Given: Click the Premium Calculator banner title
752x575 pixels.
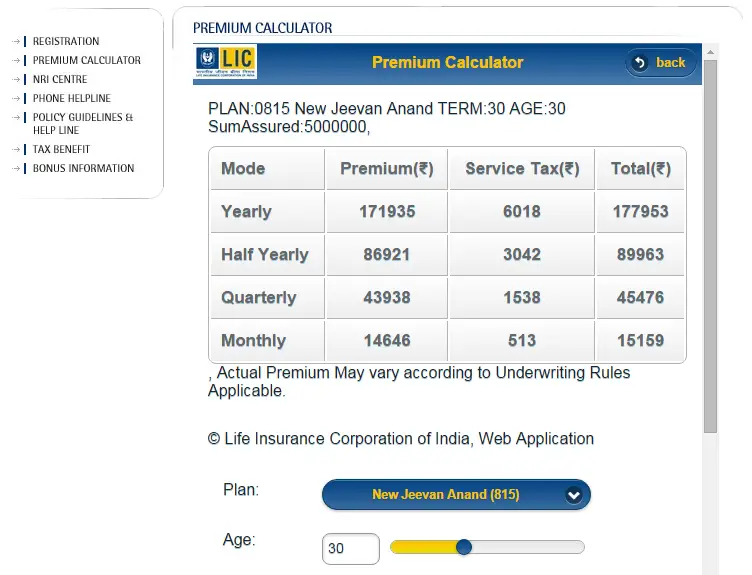Looking at the screenshot, I should [x=447, y=62].
